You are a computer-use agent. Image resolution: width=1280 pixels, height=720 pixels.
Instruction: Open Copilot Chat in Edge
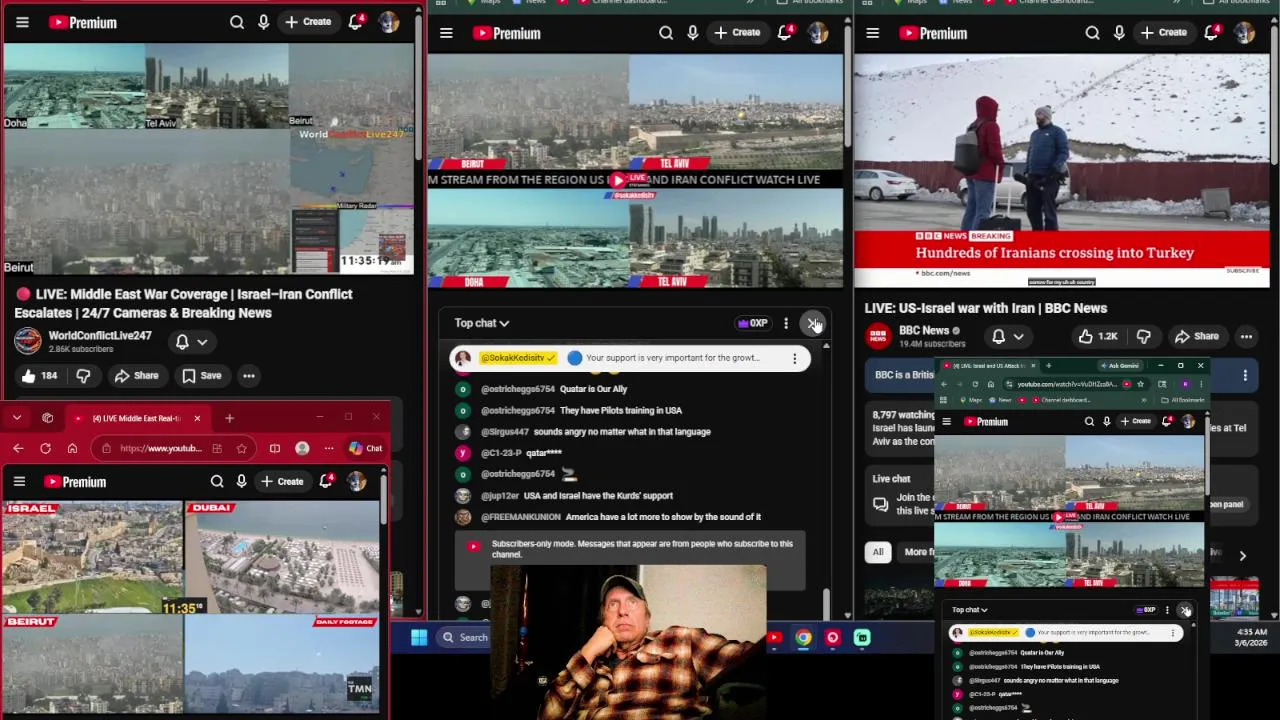365,448
